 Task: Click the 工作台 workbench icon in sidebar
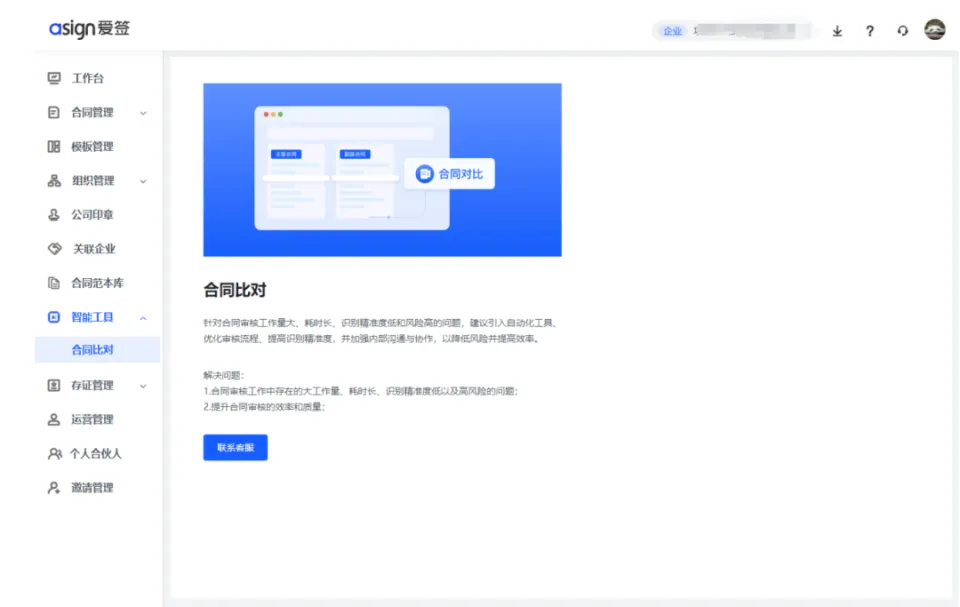point(54,79)
